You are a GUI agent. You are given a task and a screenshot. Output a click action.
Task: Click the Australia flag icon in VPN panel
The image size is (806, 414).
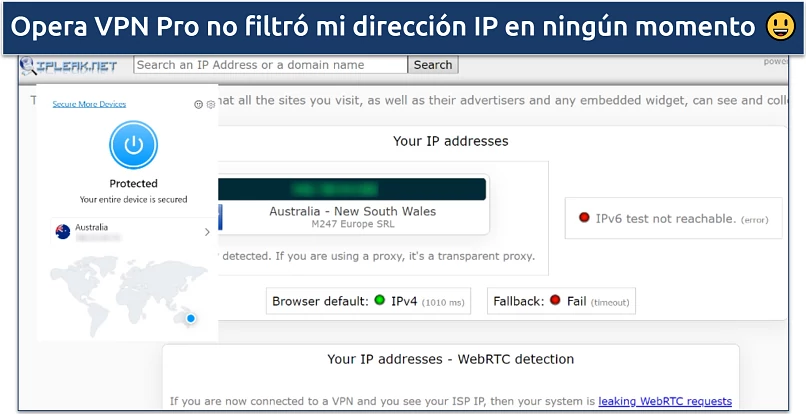point(63,232)
